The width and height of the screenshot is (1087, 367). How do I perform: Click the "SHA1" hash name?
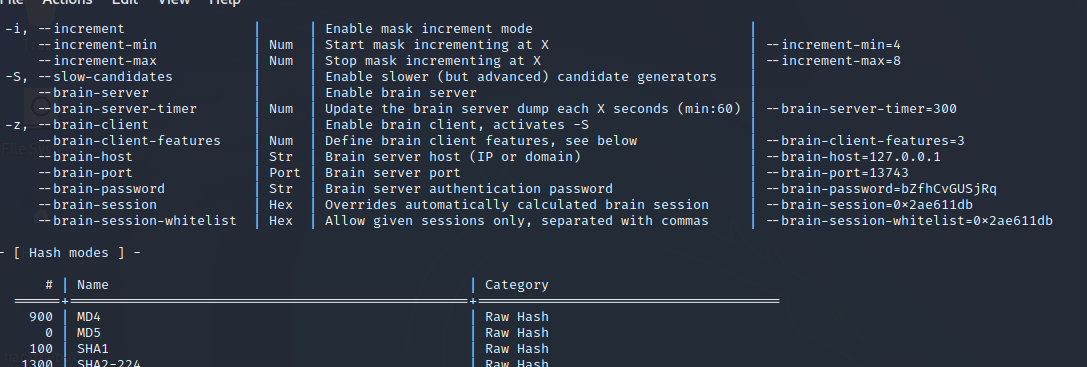(x=93, y=348)
